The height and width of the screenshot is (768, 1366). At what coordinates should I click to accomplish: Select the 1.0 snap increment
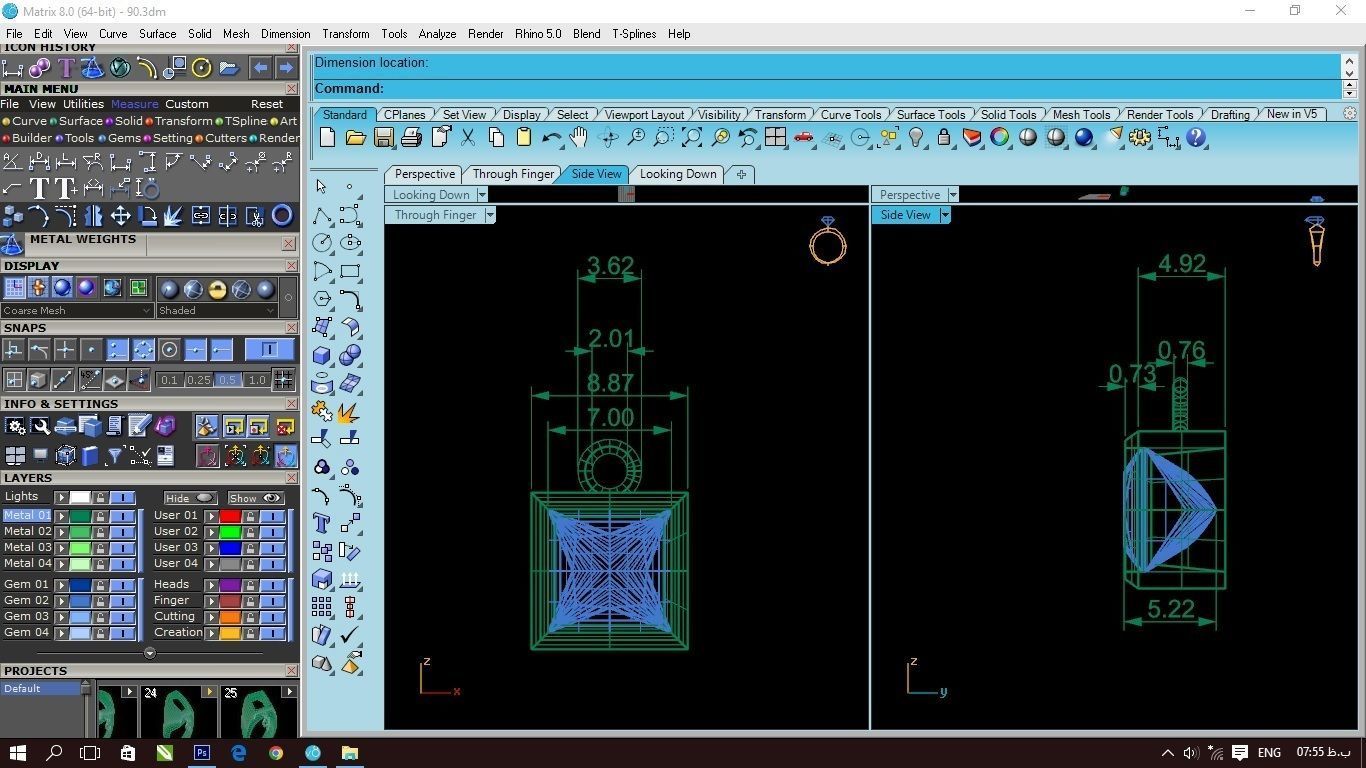click(257, 380)
